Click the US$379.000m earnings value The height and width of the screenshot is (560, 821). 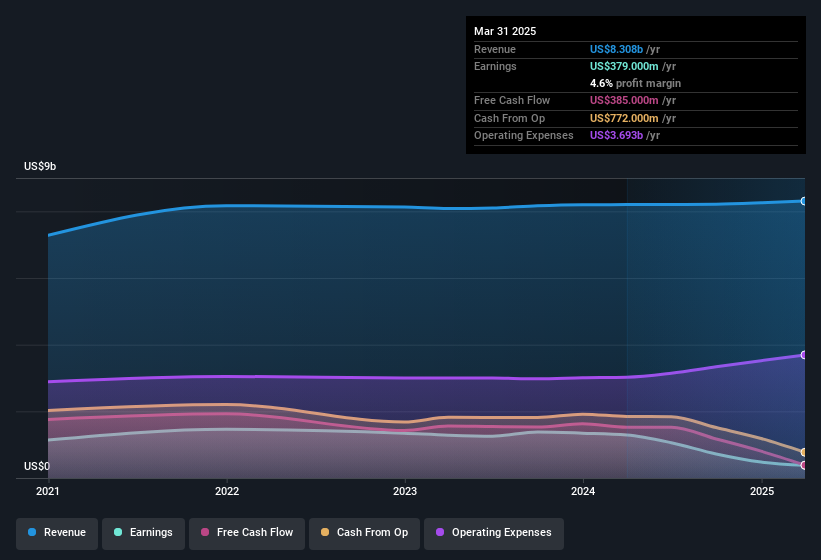point(624,66)
